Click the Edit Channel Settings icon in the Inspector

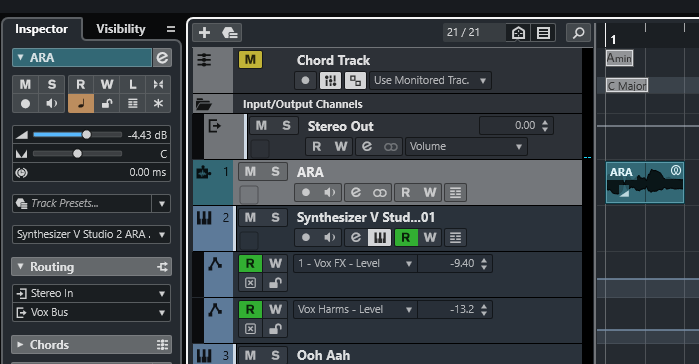162,57
